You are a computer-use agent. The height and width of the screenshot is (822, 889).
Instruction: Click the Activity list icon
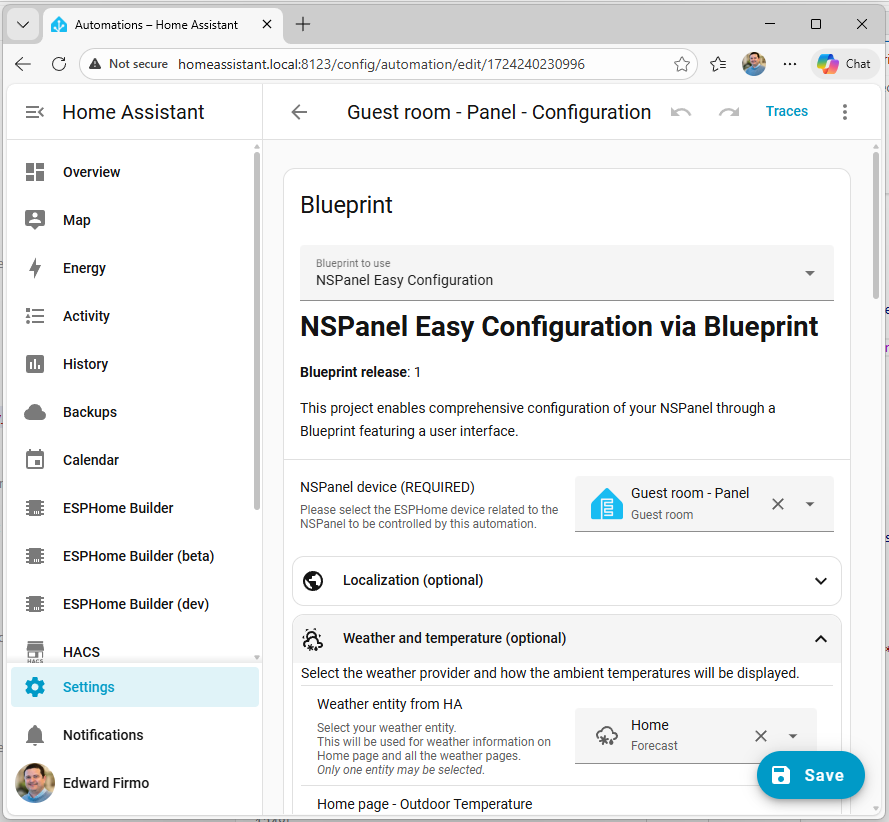pos(35,316)
